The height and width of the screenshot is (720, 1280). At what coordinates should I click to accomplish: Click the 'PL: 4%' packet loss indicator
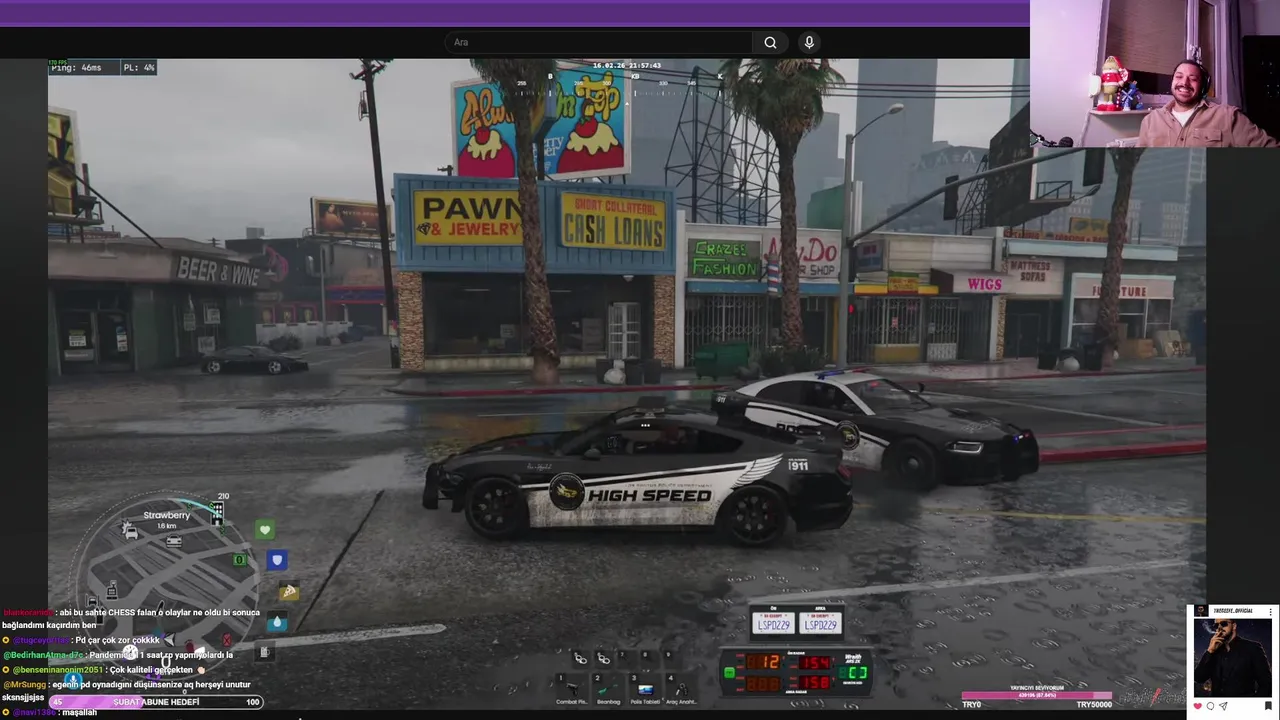(x=139, y=68)
